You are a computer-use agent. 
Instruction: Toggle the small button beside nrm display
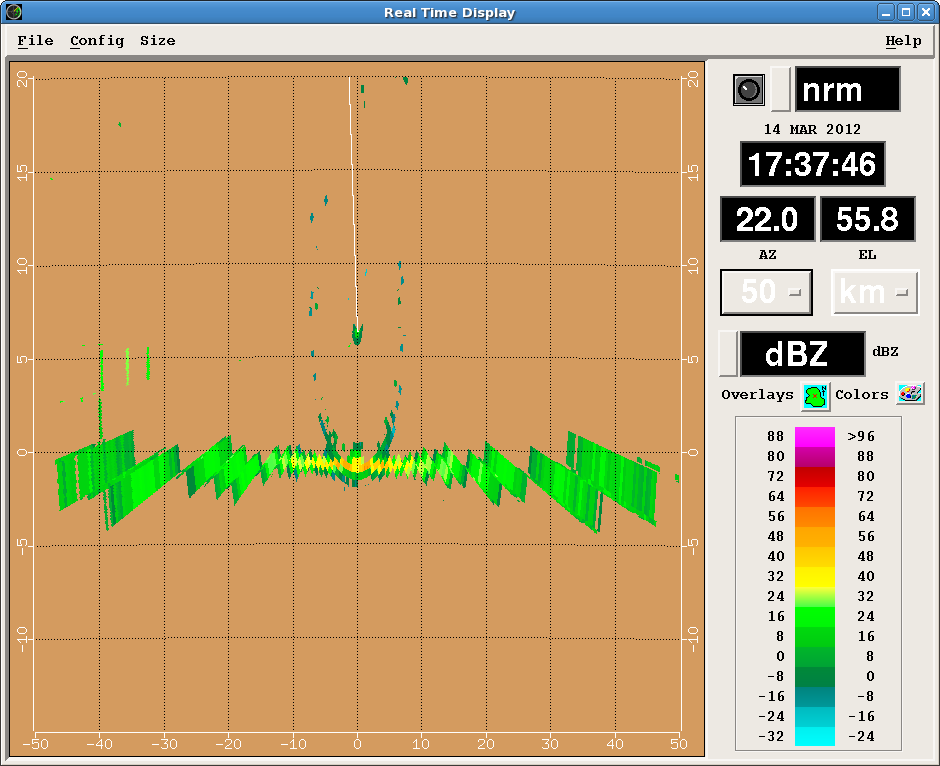point(780,89)
